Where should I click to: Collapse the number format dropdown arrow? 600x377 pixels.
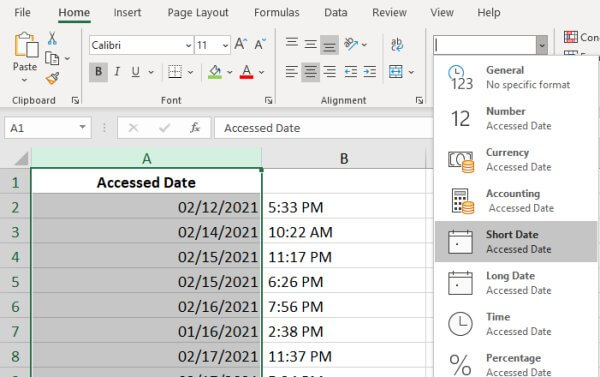tap(541, 46)
